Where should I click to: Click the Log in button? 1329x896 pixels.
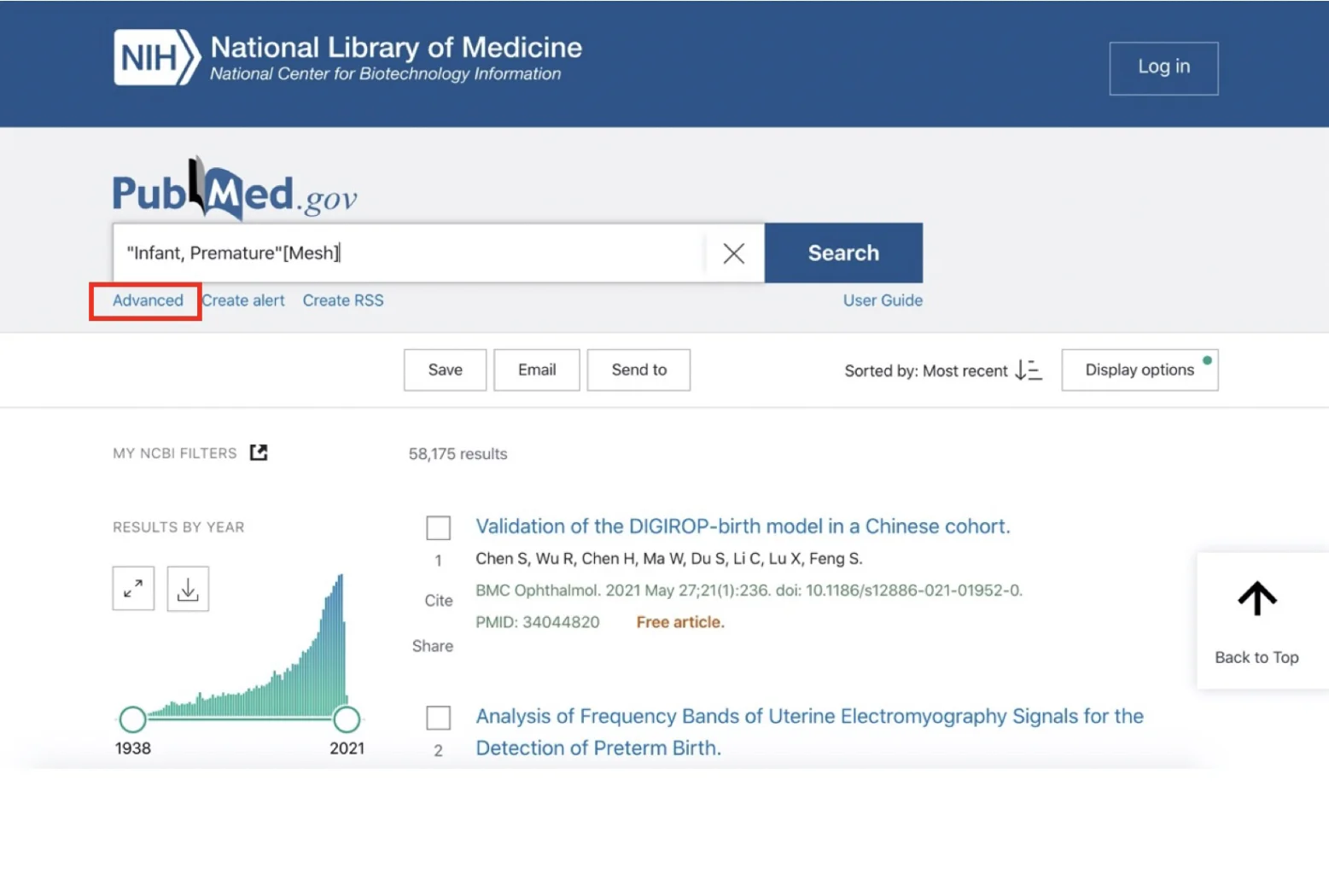tap(1163, 67)
